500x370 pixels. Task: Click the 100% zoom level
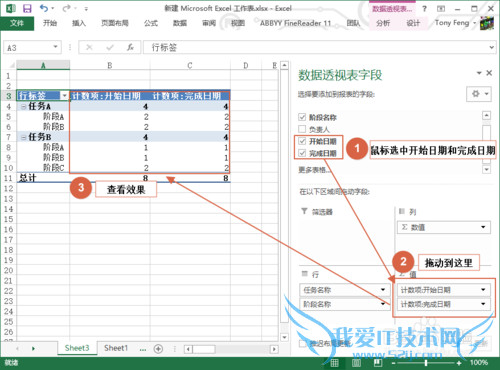(x=479, y=363)
